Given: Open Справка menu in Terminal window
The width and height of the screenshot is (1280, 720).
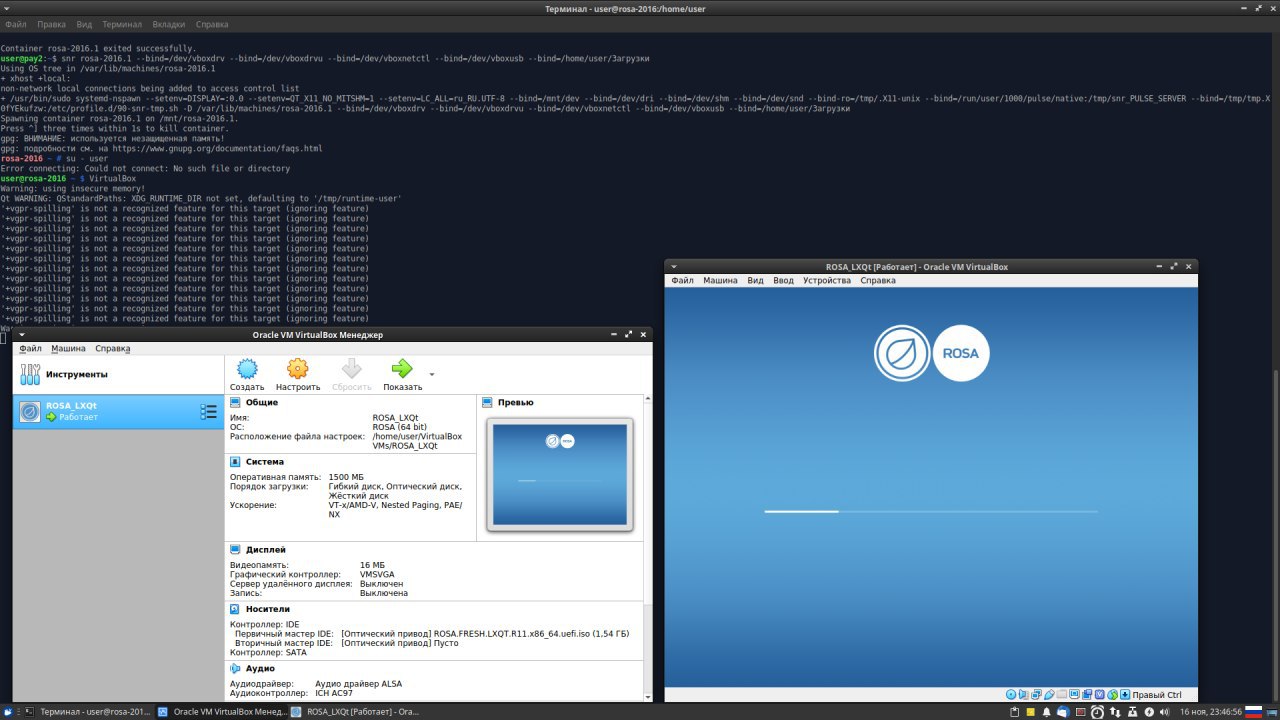Looking at the screenshot, I should 211,23.
